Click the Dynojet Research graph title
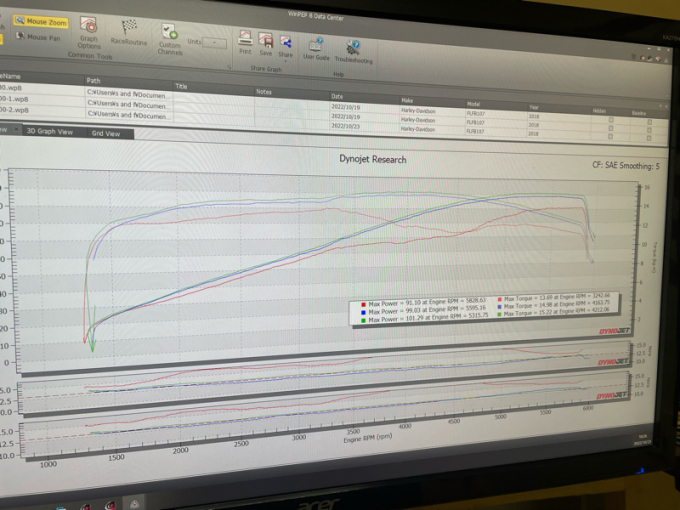 [373, 159]
